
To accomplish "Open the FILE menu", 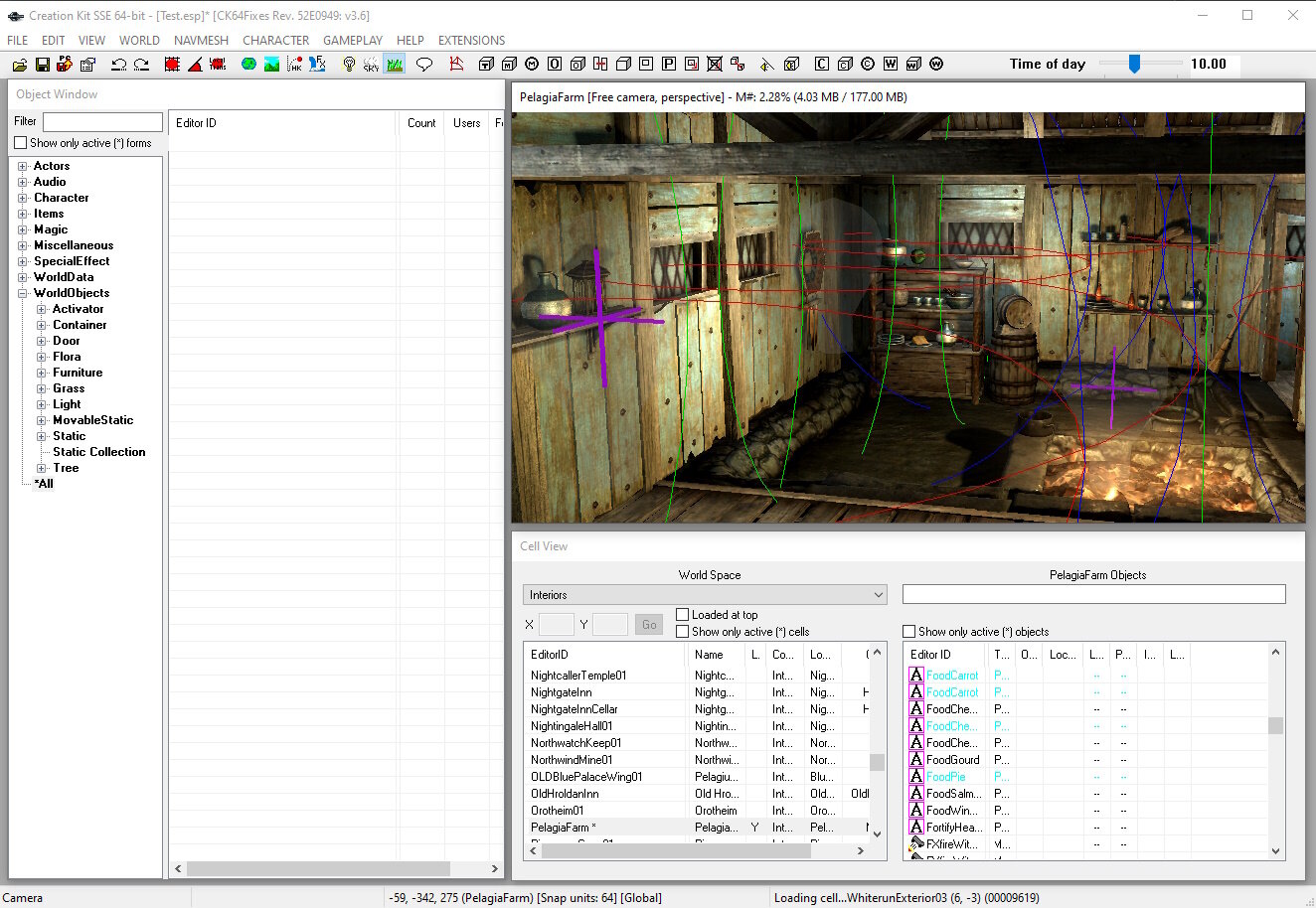I will point(18,41).
